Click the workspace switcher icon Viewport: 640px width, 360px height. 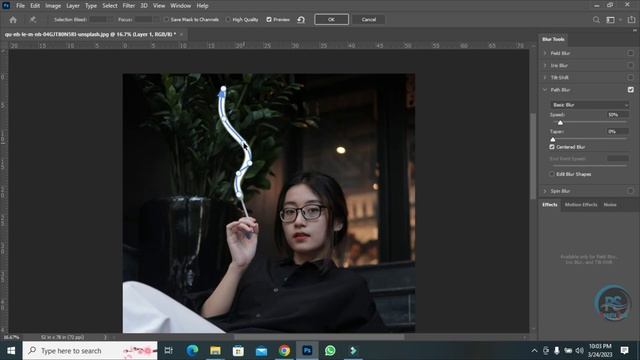pyautogui.click(x=611, y=20)
